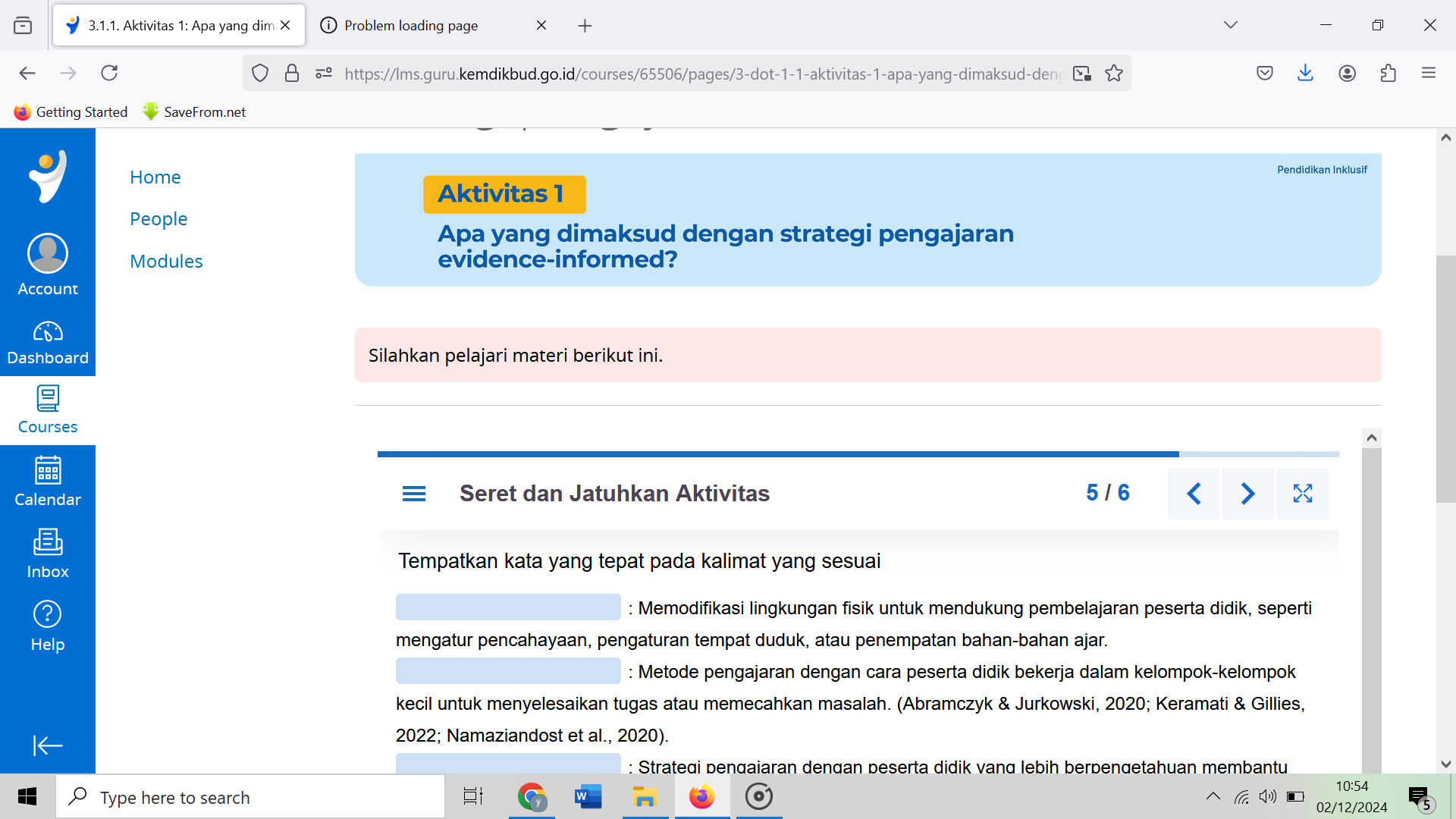Open the SaveFrom.net bookmark

pyautogui.click(x=194, y=111)
